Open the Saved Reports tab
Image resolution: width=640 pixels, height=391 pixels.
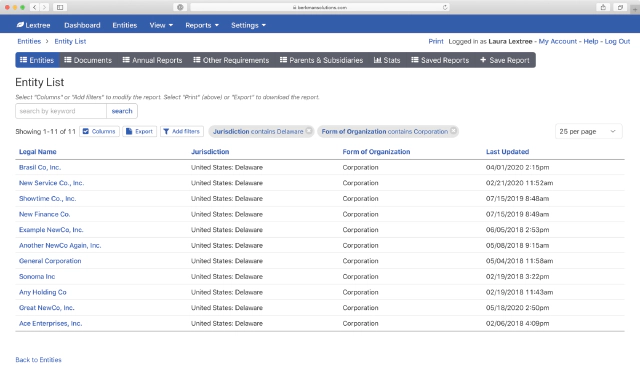coord(440,60)
